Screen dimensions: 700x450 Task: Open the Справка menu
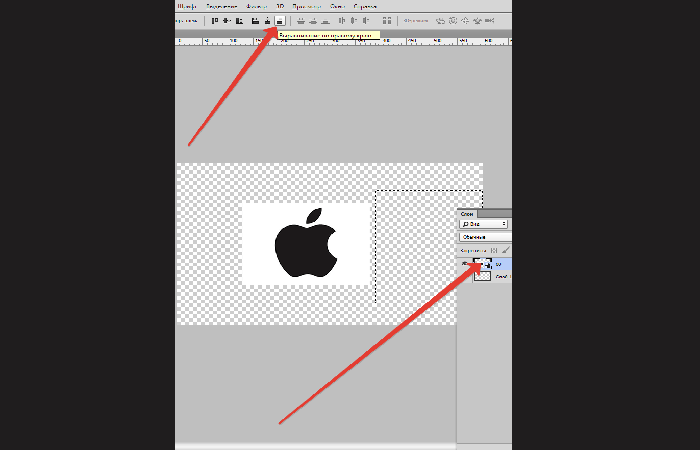365,6
